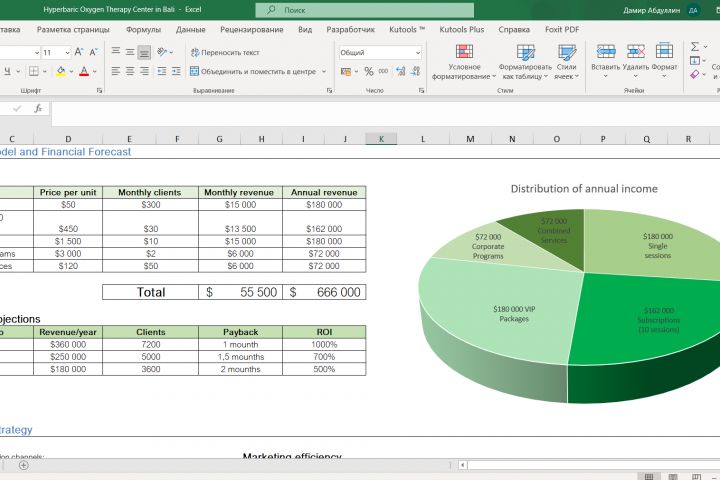Apply the thousands separator (000) format
720x480 pixels.
(383, 71)
